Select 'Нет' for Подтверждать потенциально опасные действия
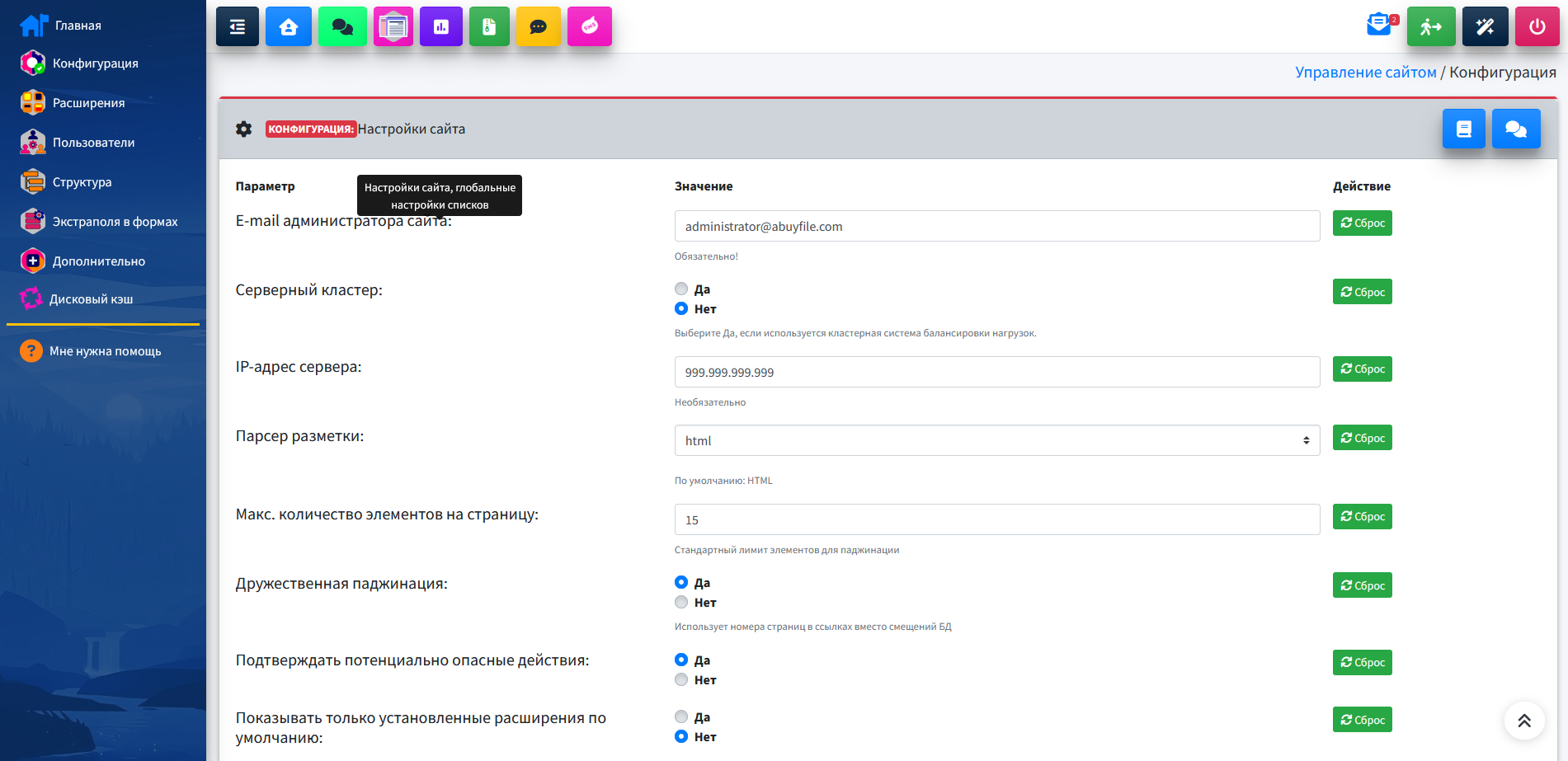This screenshot has height=761, width=1568. [x=681, y=680]
